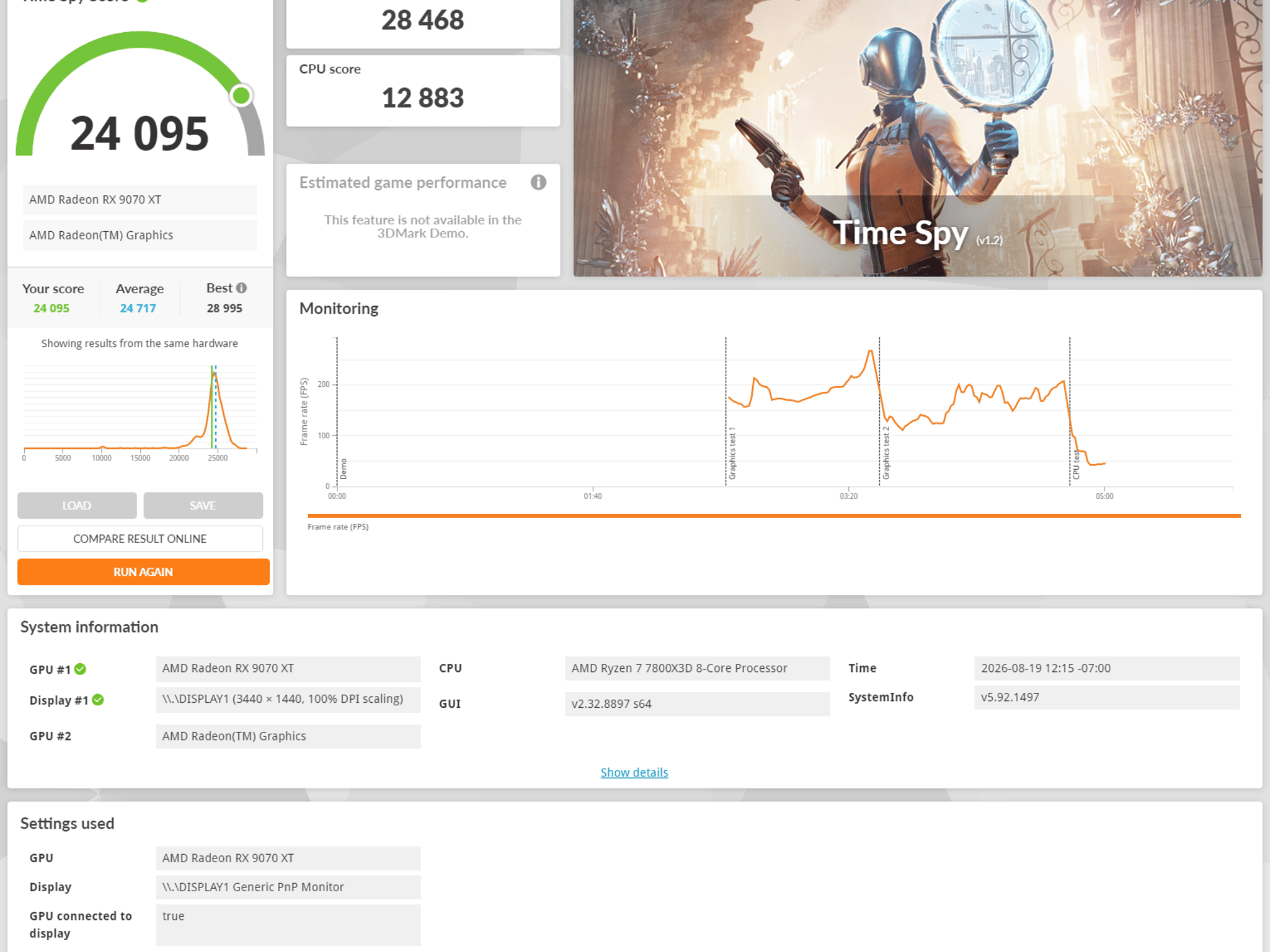
Task: Click the GPU connected to display value true
Action: pyautogui.click(x=288, y=925)
